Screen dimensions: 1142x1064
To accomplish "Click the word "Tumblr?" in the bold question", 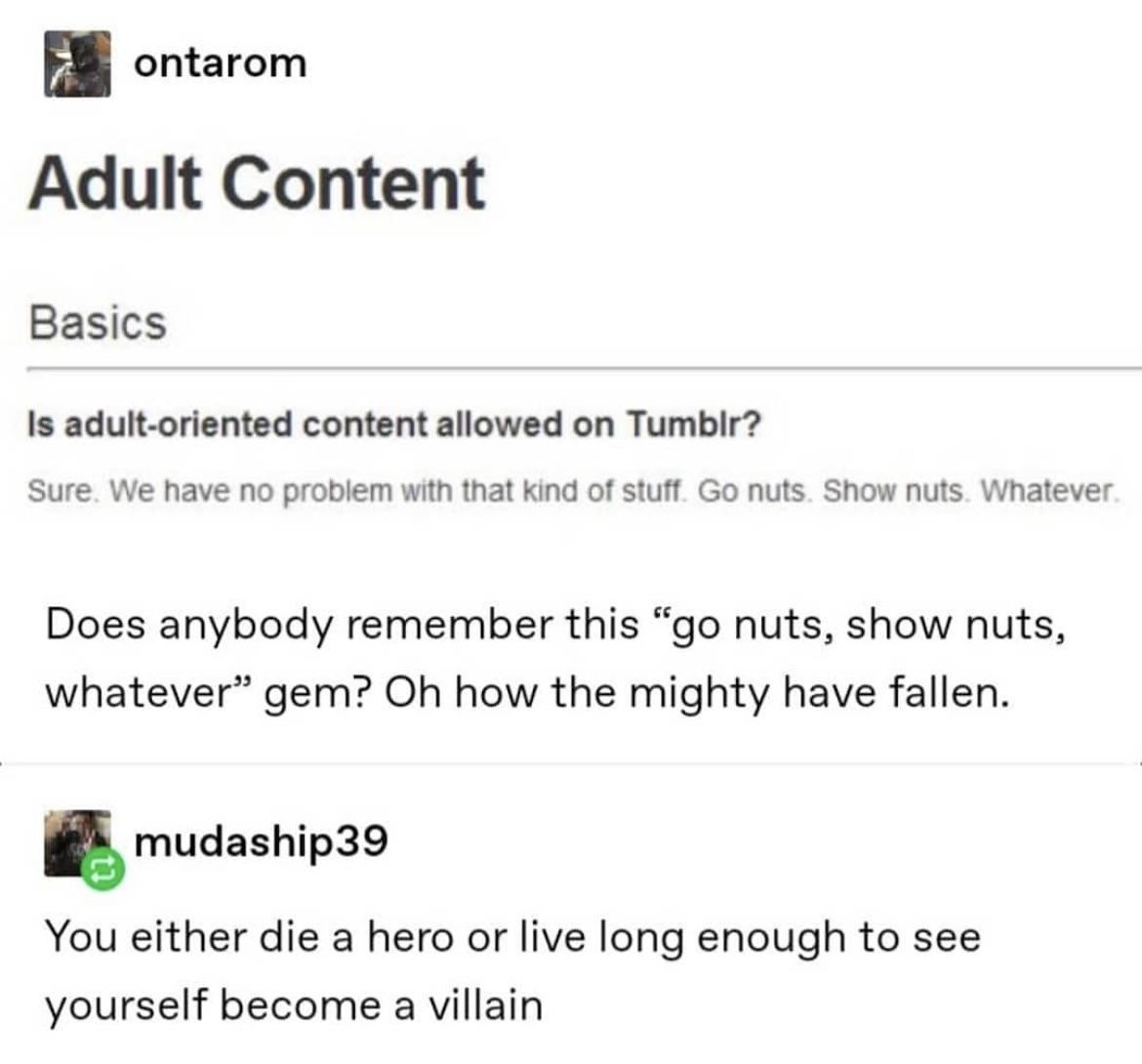I will tap(693, 425).
